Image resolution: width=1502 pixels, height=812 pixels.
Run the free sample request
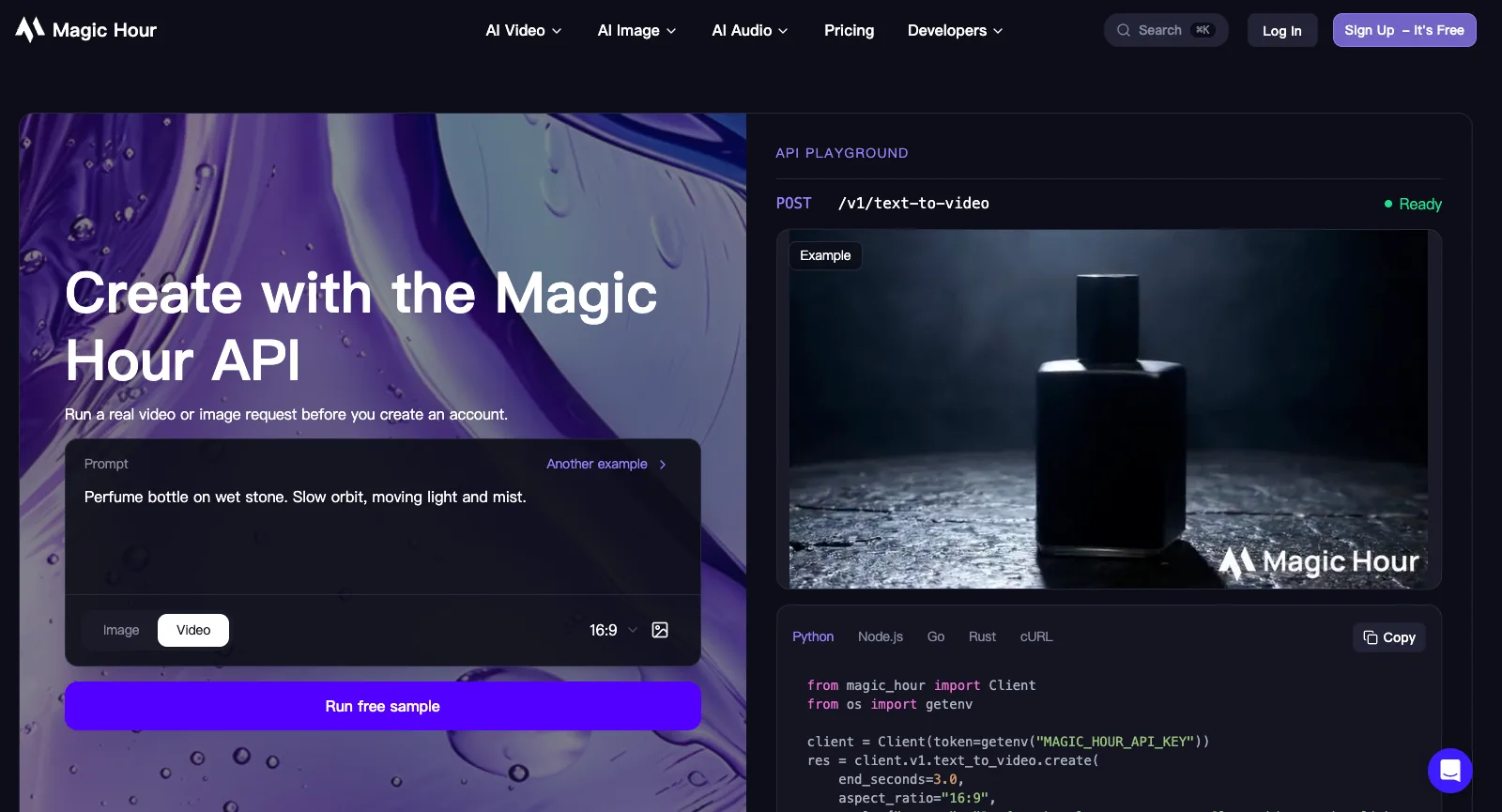(383, 706)
